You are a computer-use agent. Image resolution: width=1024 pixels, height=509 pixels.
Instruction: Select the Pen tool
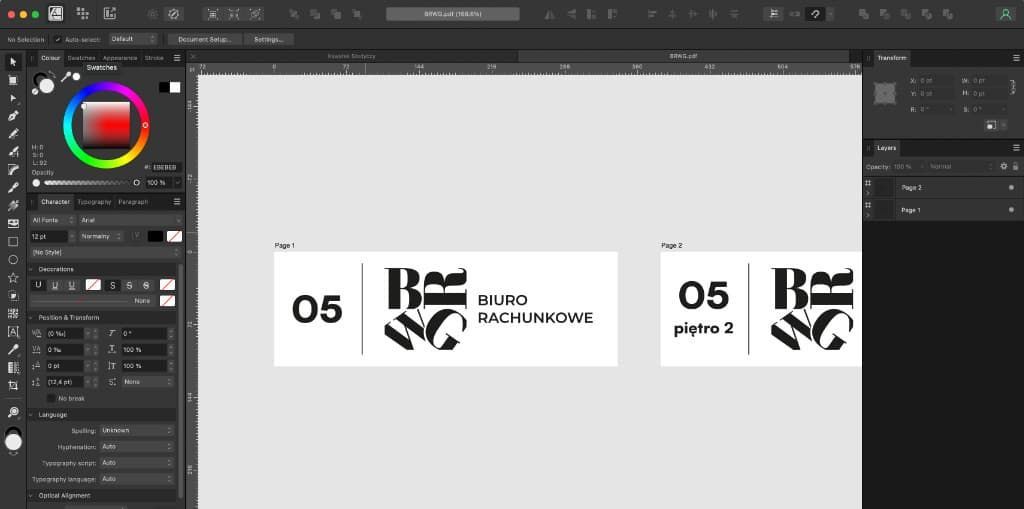tap(13, 116)
